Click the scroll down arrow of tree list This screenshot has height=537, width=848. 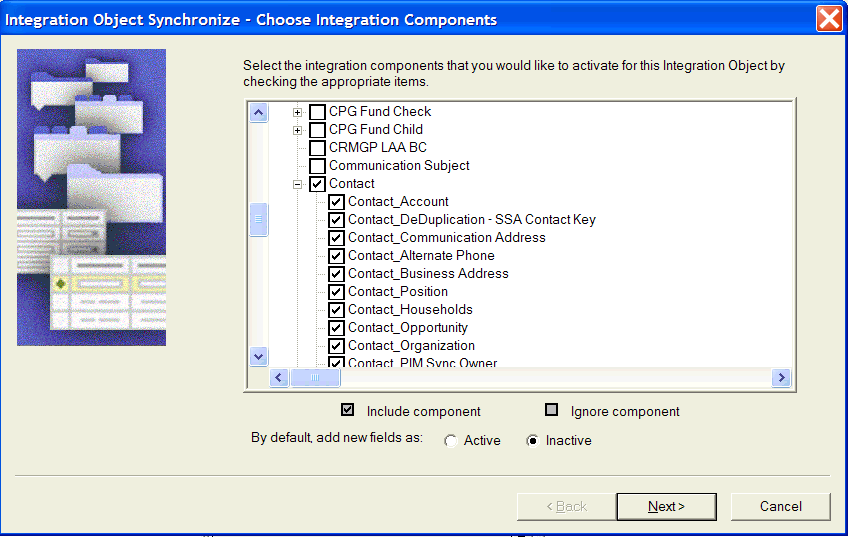coord(259,356)
